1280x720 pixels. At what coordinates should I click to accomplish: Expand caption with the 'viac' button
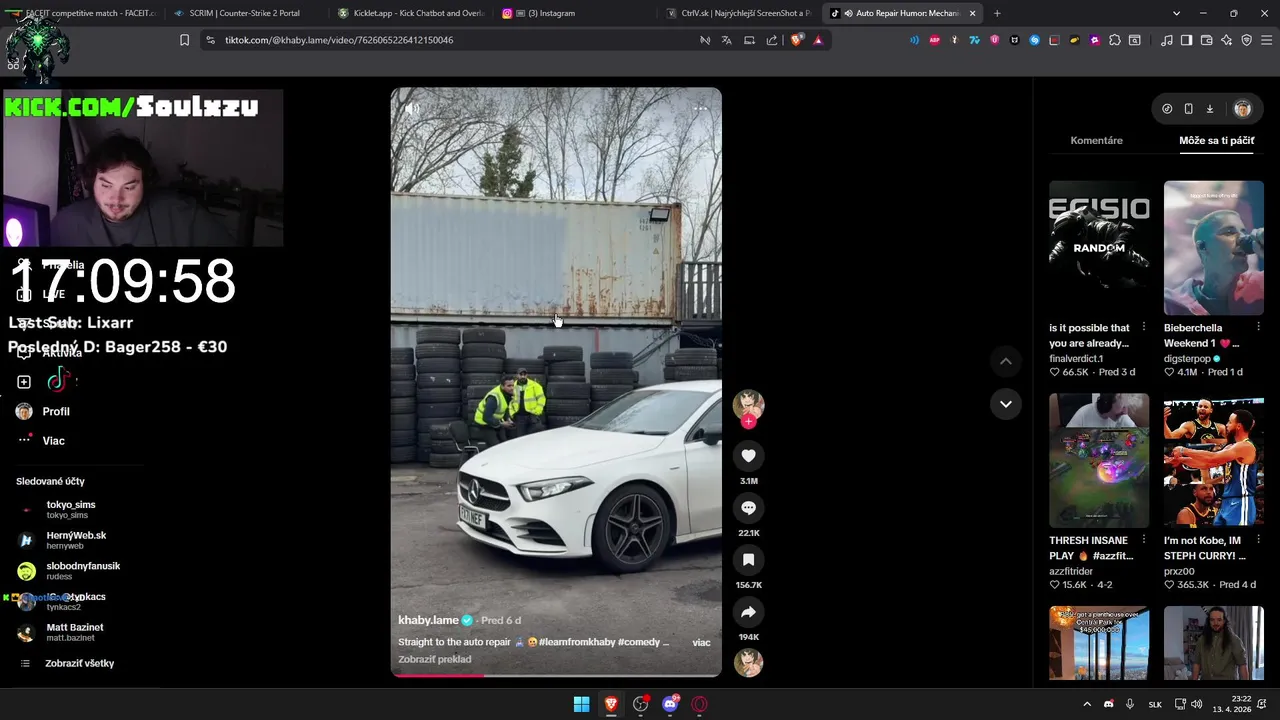click(701, 643)
